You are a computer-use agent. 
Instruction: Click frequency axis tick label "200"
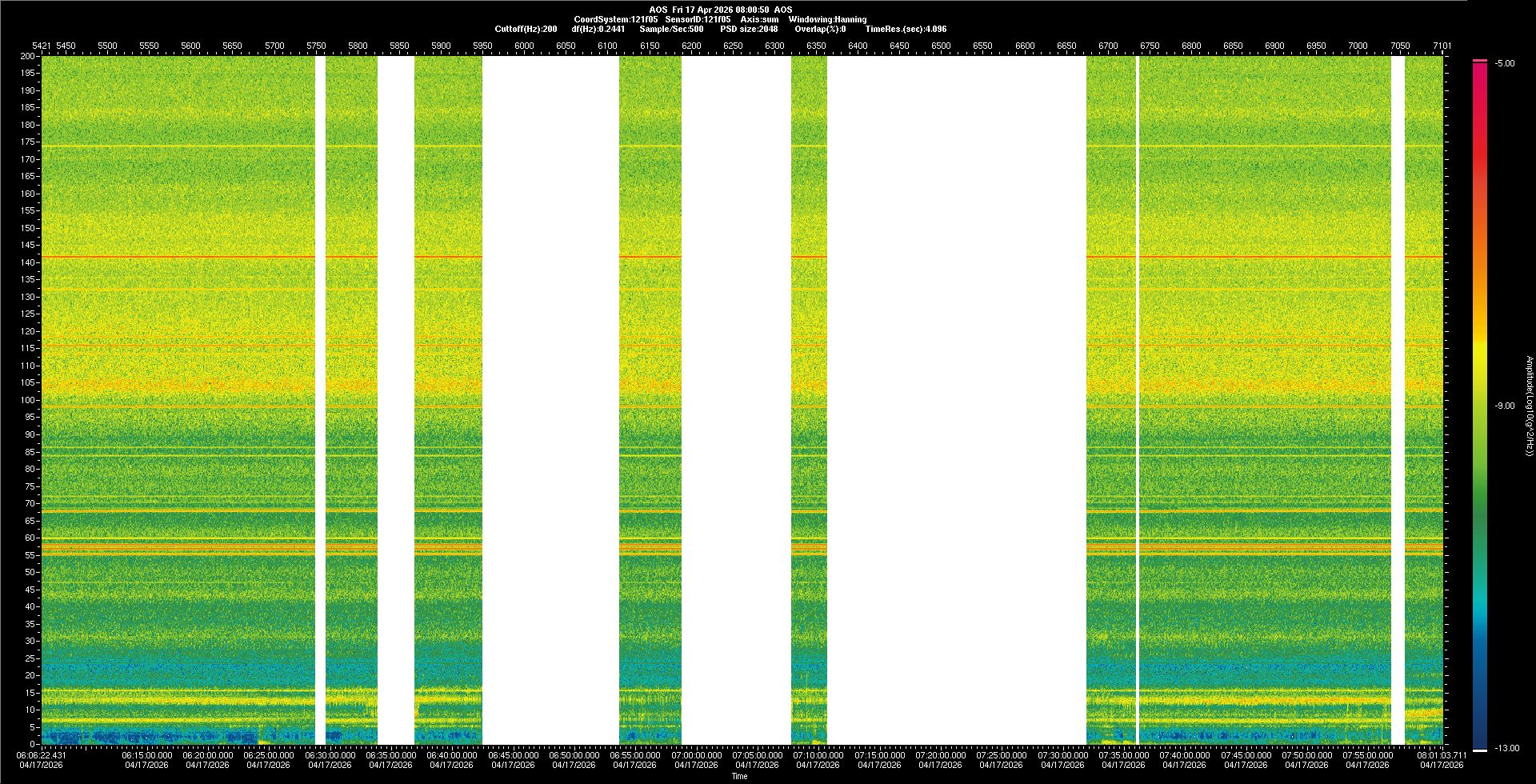coord(28,56)
